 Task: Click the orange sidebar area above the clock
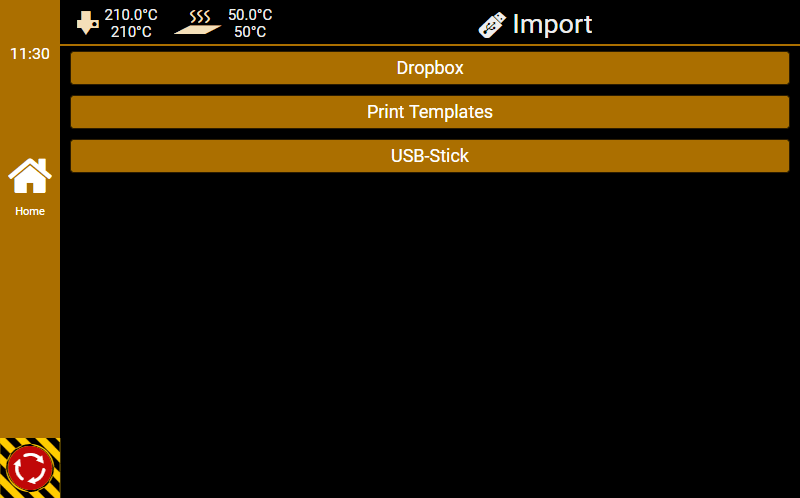coord(30,18)
